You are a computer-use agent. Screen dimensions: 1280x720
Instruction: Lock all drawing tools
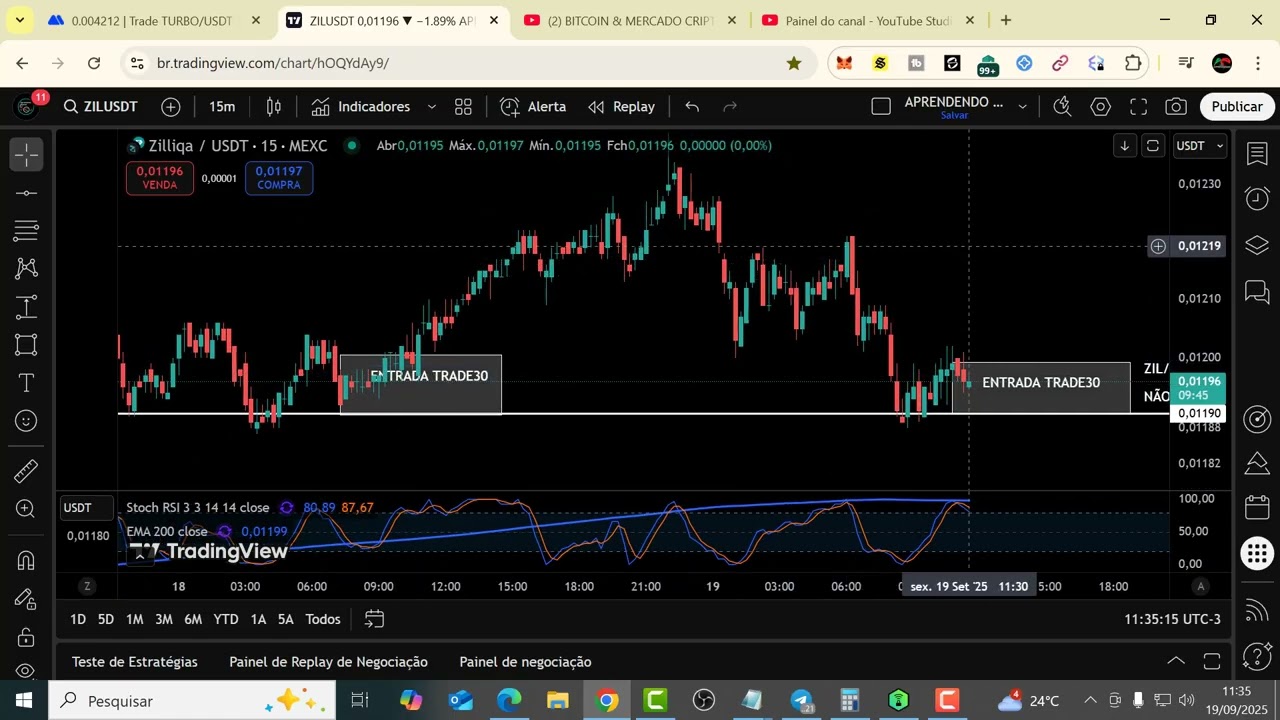(26, 636)
